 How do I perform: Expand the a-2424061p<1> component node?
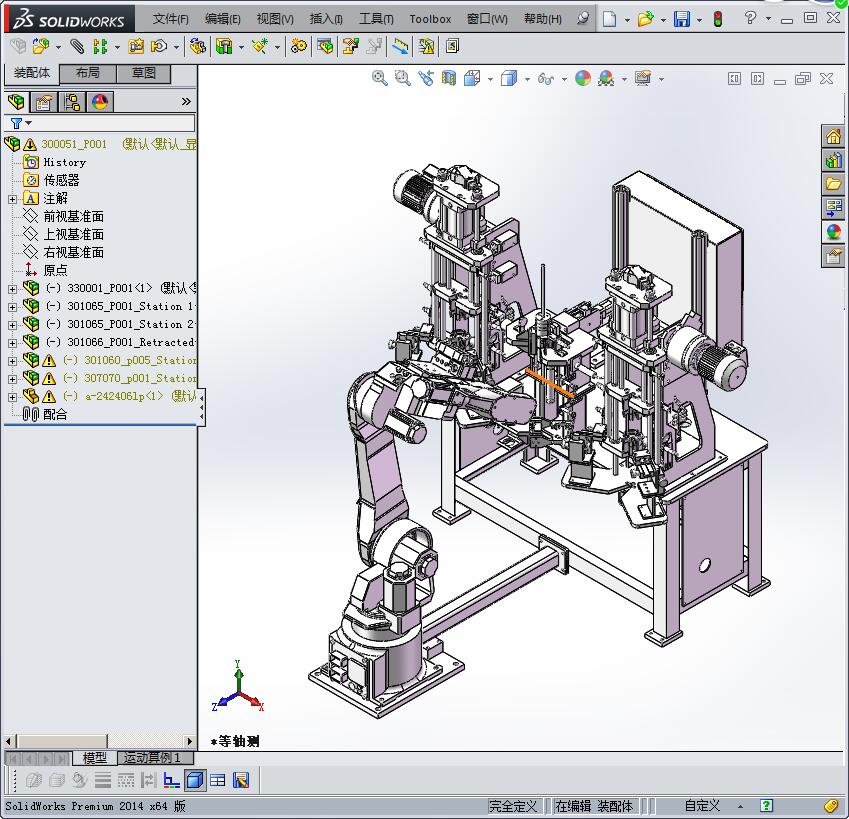[x=12, y=397]
